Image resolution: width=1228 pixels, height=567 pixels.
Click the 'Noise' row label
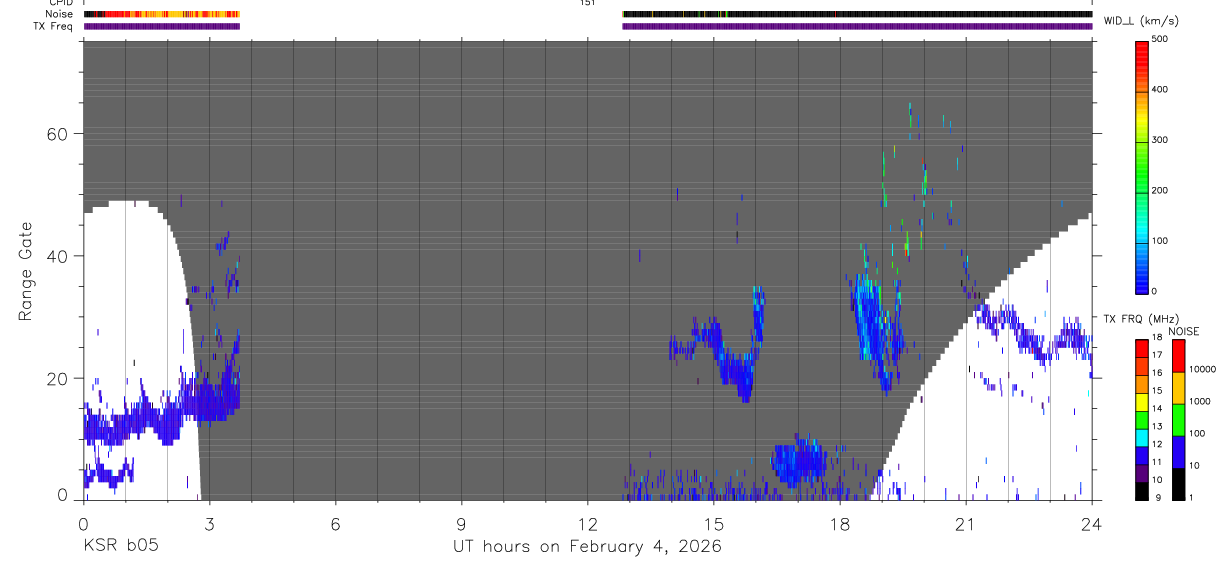tap(61, 14)
